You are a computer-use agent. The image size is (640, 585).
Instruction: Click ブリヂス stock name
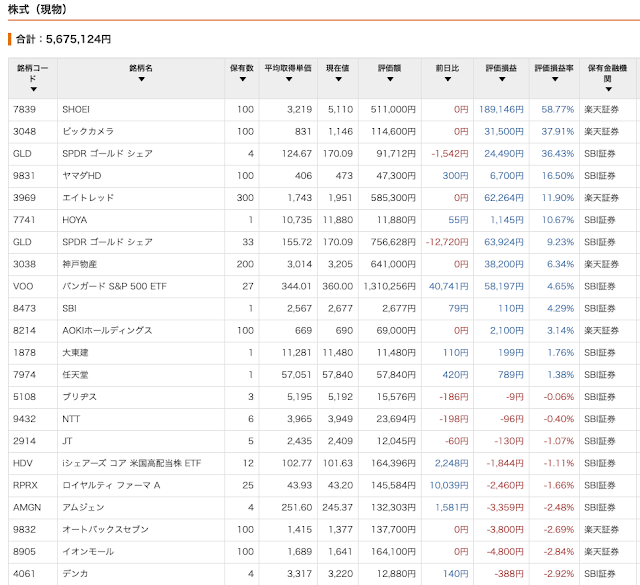[x=79, y=397]
